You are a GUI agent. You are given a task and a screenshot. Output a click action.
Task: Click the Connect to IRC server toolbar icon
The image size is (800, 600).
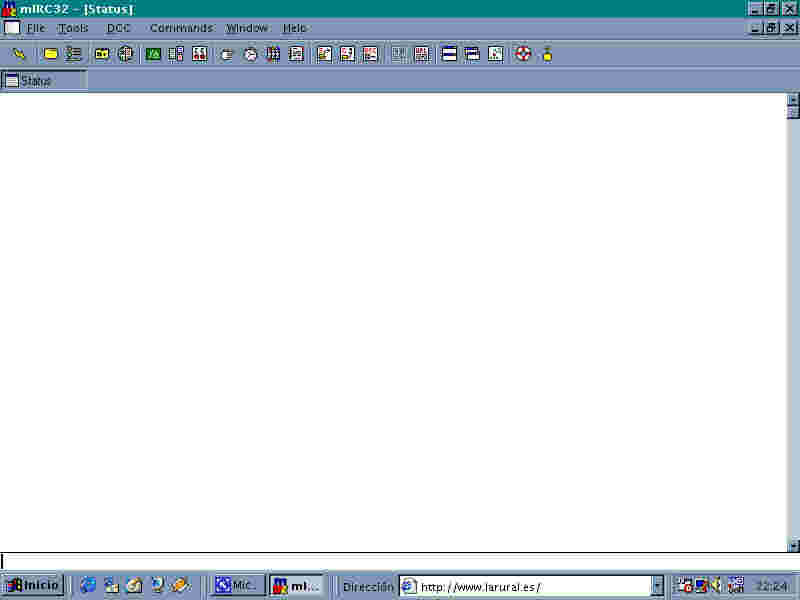(x=18, y=54)
